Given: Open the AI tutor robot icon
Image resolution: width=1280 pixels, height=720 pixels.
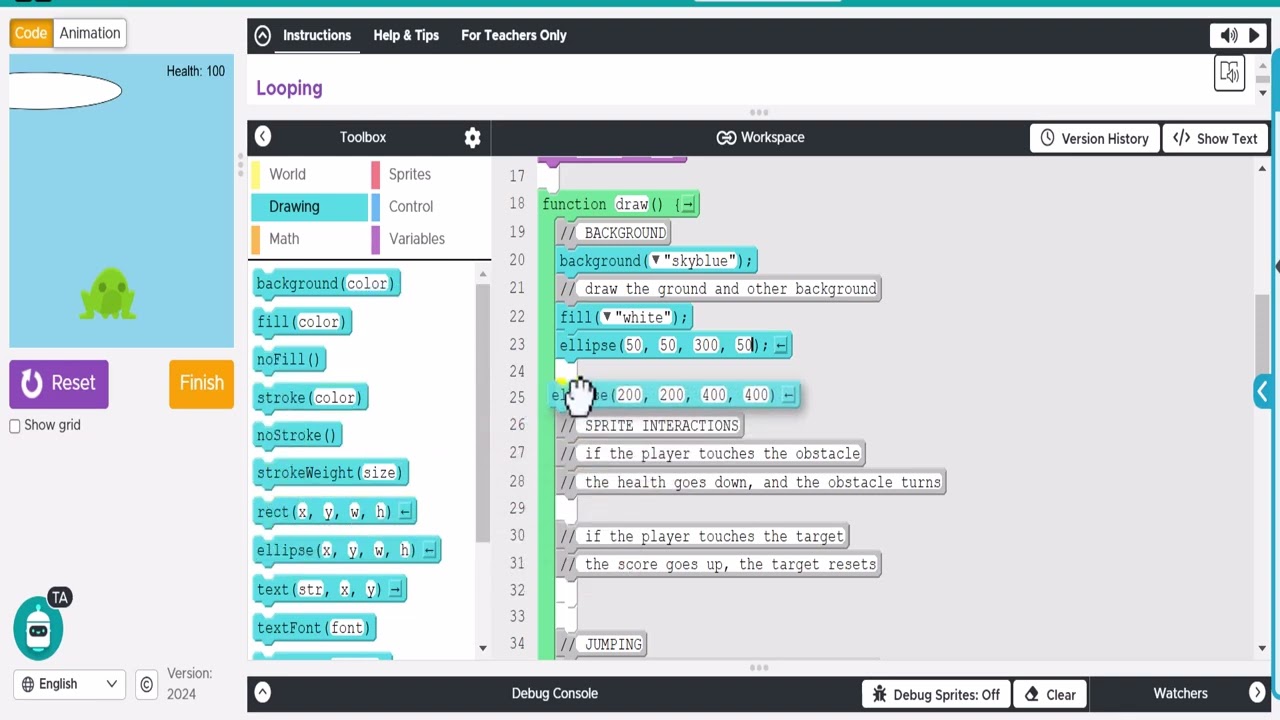Looking at the screenshot, I should point(38,629).
